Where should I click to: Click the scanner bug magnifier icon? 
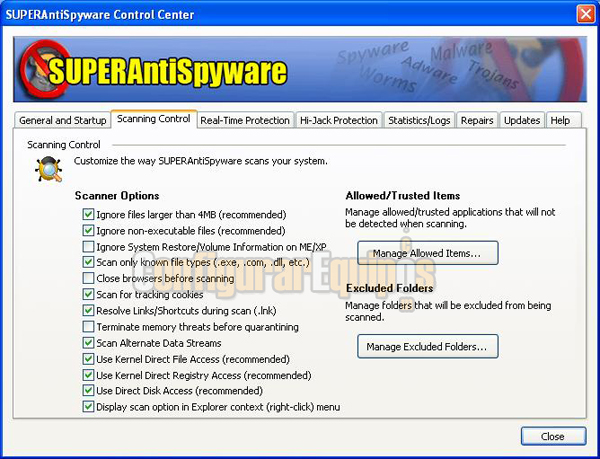pos(49,169)
